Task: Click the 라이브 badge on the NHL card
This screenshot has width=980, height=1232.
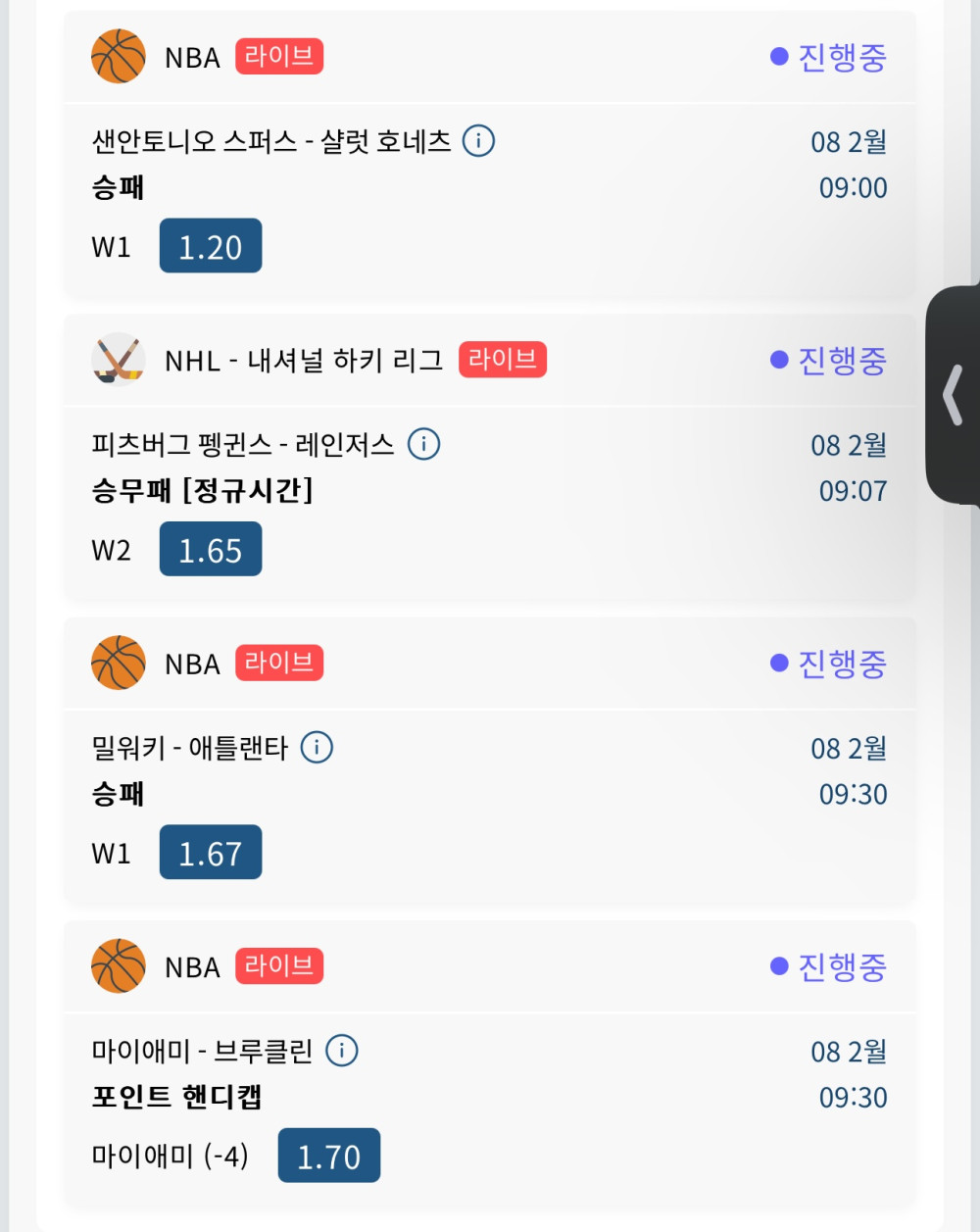Action: click(x=502, y=360)
